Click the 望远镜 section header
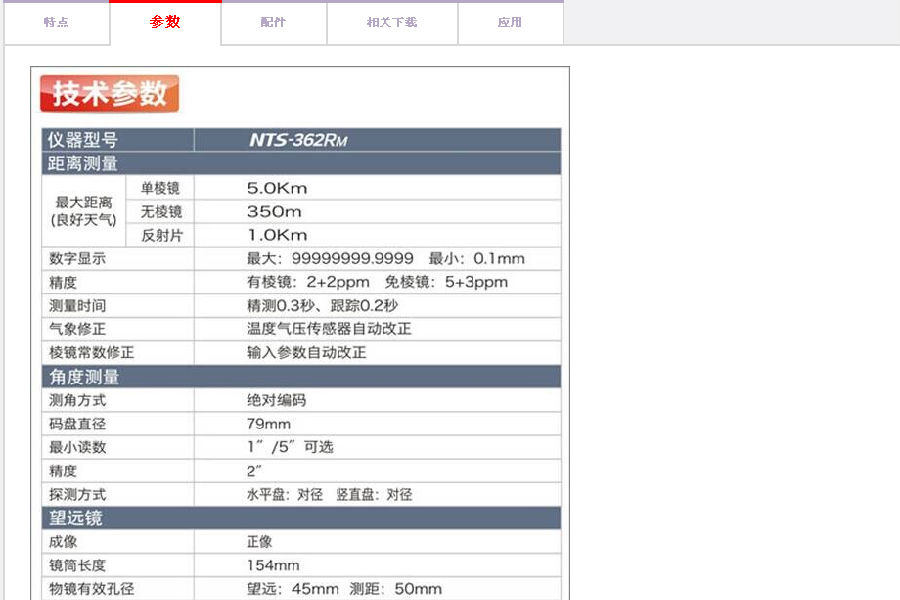Viewport: 900px width, 600px height. click(x=77, y=518)
